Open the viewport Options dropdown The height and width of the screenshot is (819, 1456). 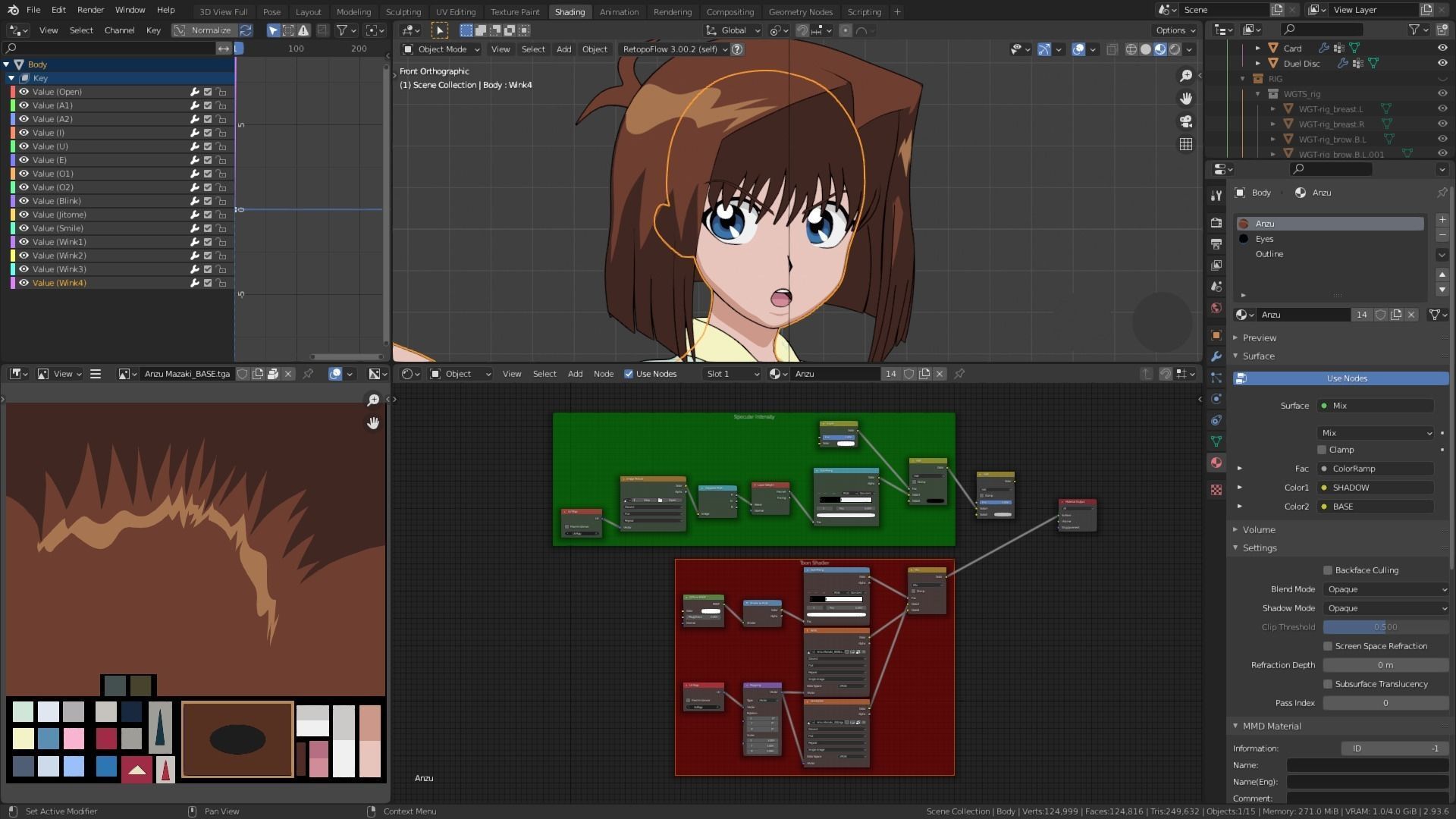[1175, 30]
